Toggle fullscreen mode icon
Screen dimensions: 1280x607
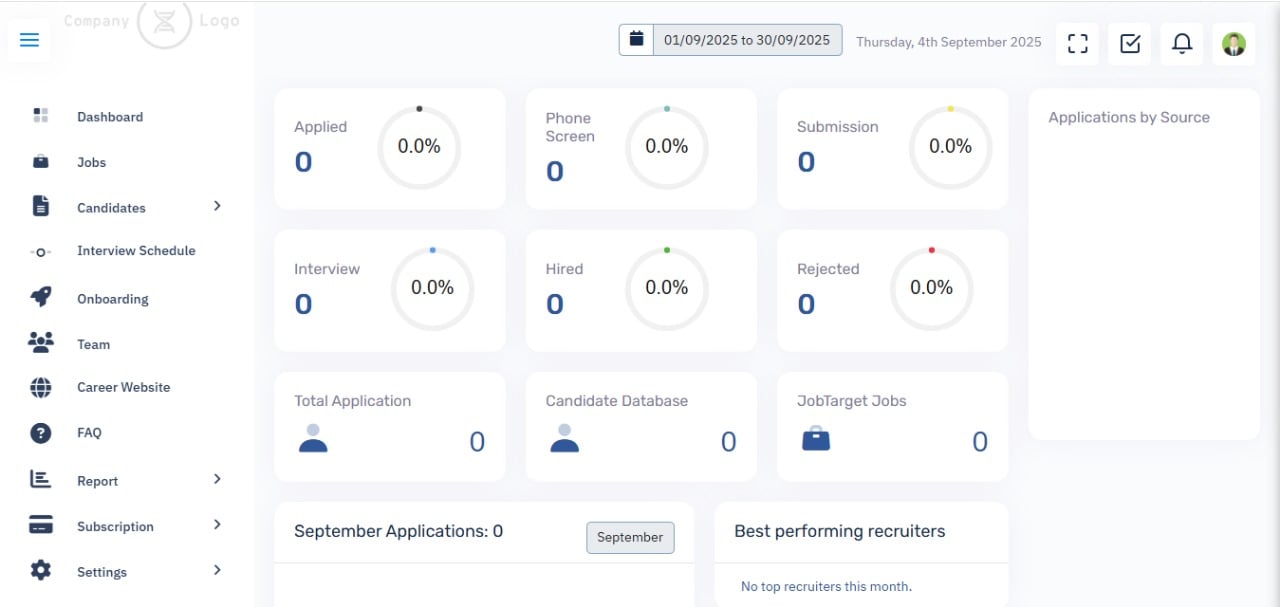click(x=1077, y=43)
